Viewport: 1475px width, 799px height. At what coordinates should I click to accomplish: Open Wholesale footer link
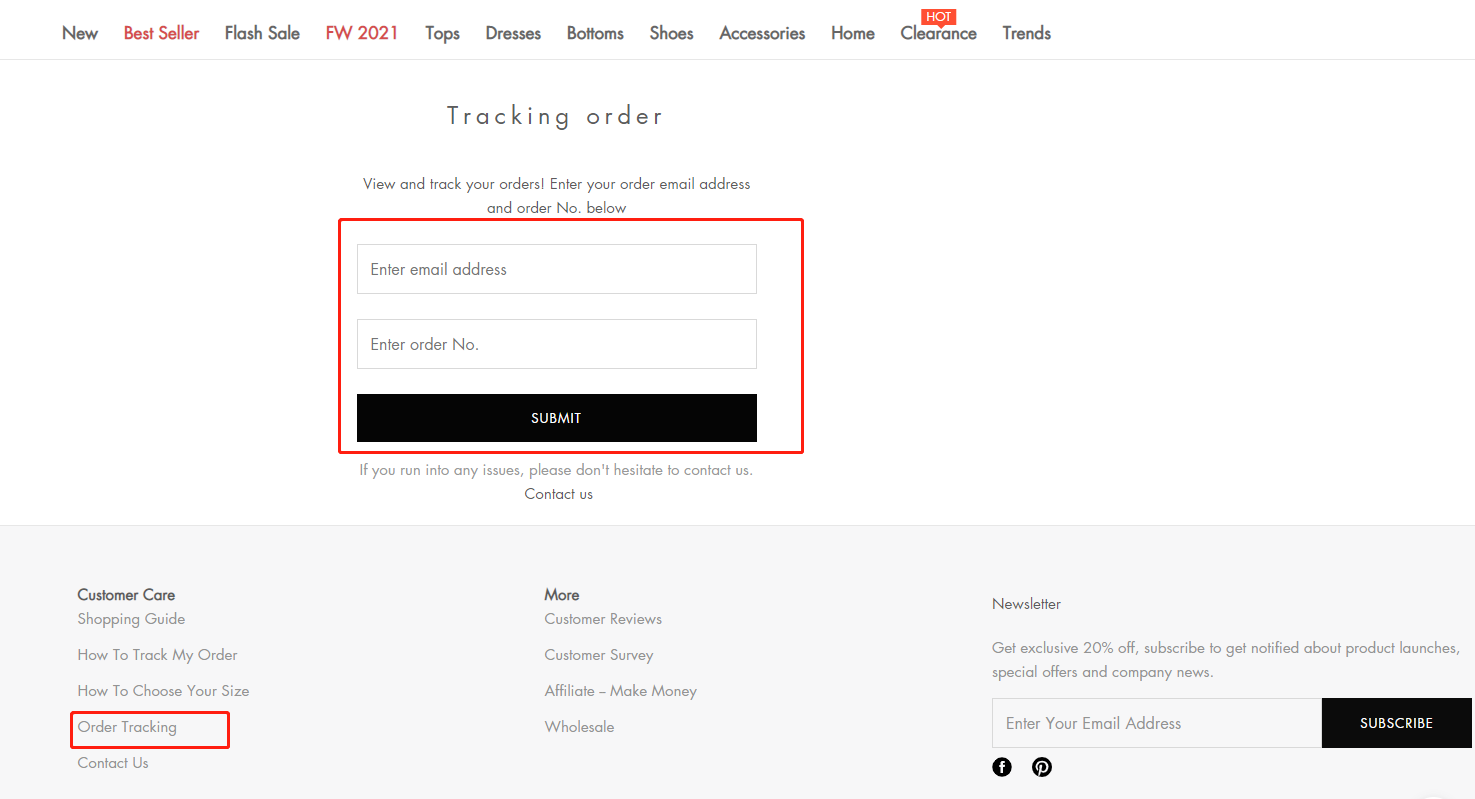580,727
